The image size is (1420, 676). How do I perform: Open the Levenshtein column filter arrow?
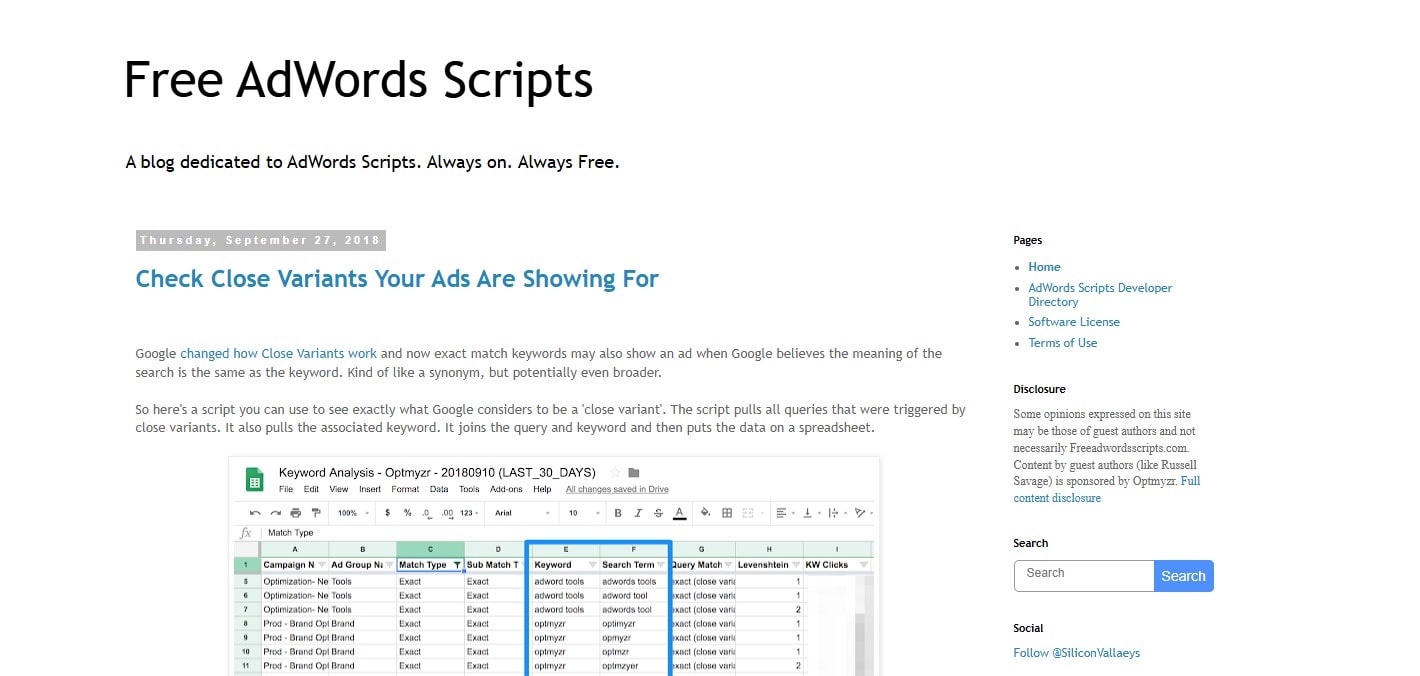point(796,565)
